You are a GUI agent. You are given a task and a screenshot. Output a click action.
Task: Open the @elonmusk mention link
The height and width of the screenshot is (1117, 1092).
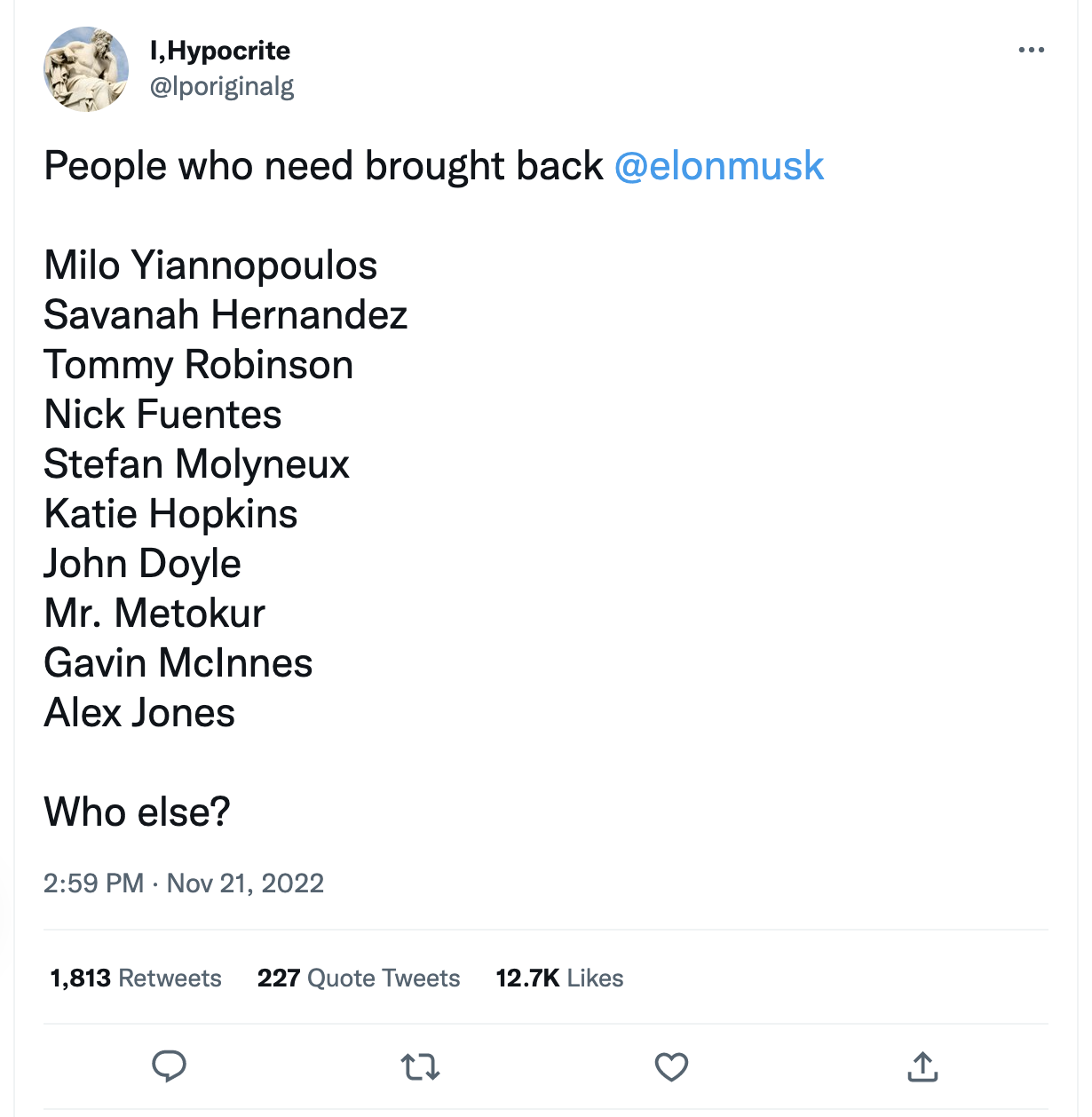(x=717, y=166)
